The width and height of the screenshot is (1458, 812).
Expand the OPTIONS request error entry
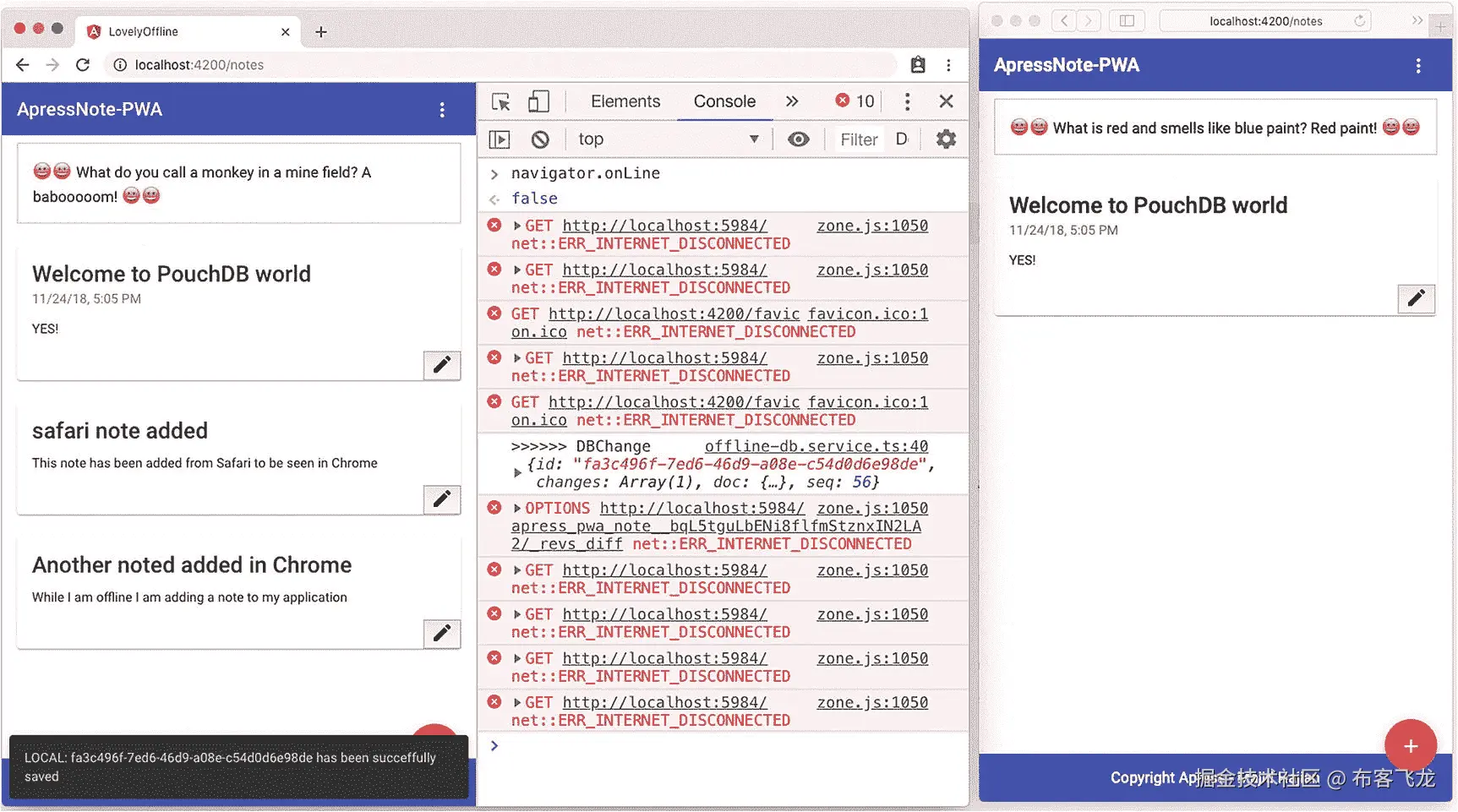pyautogui.click(x=517, y=509)
